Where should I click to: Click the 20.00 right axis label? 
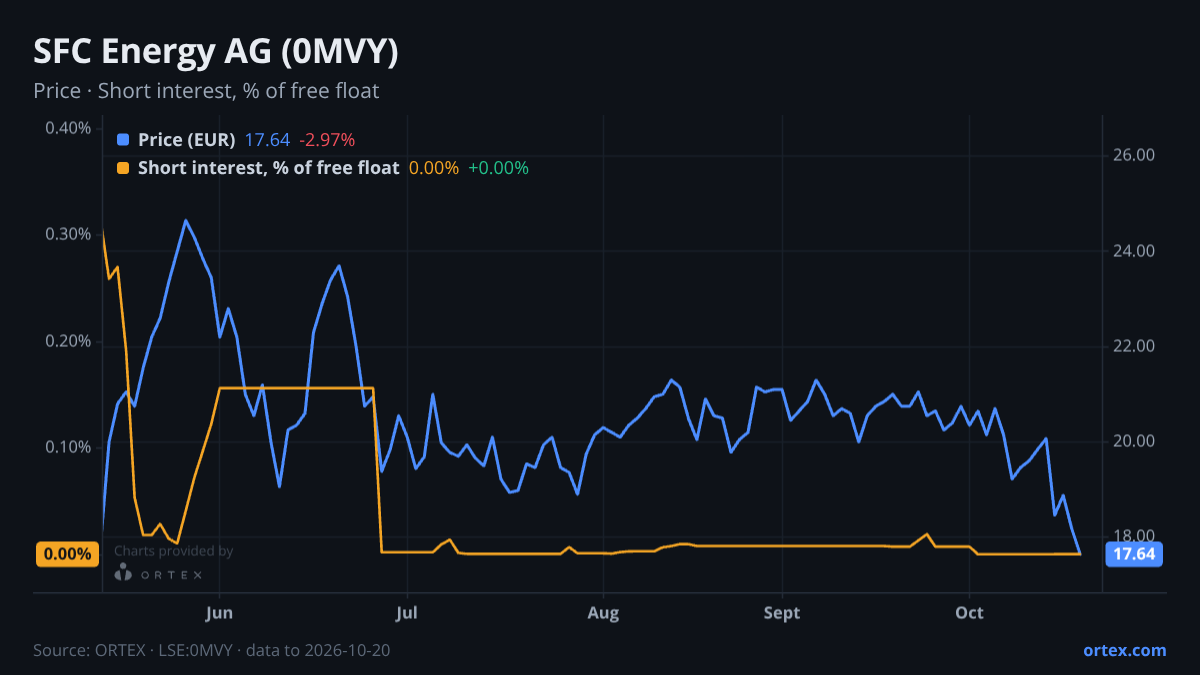(1134, 442)
